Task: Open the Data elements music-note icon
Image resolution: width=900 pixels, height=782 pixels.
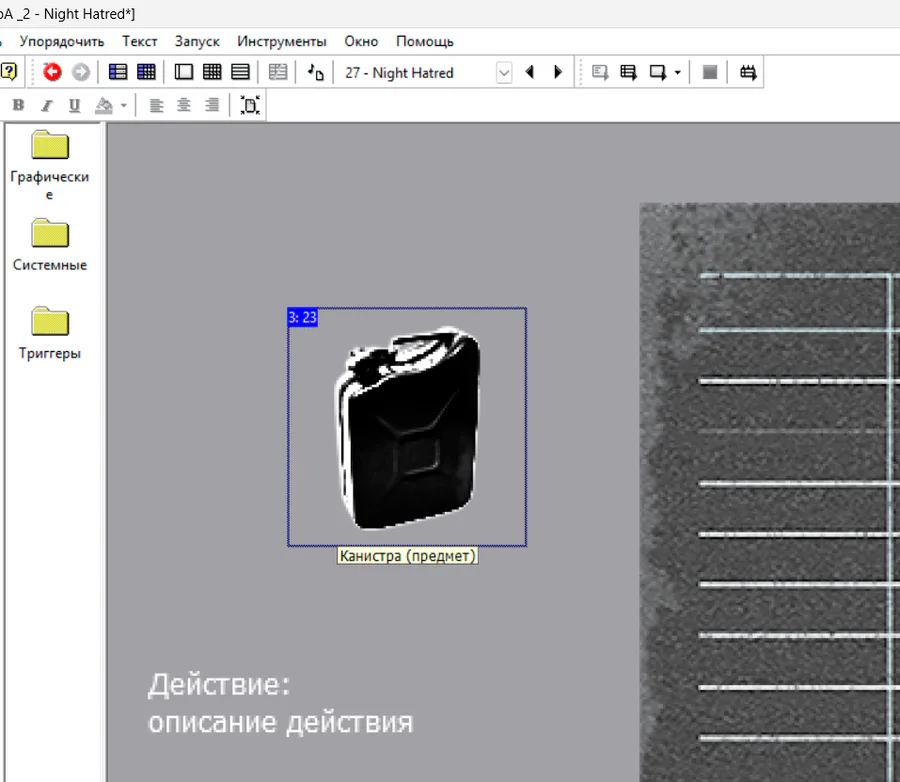Action: (x=315, y=72)
